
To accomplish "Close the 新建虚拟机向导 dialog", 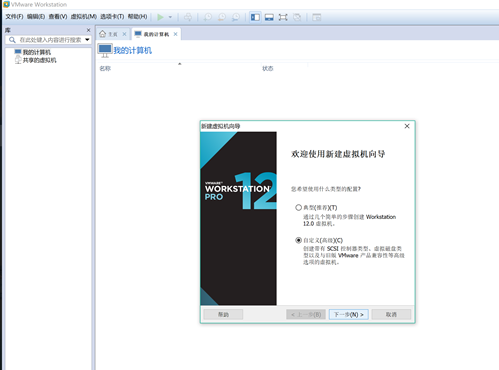I will (x=407, y=126).
